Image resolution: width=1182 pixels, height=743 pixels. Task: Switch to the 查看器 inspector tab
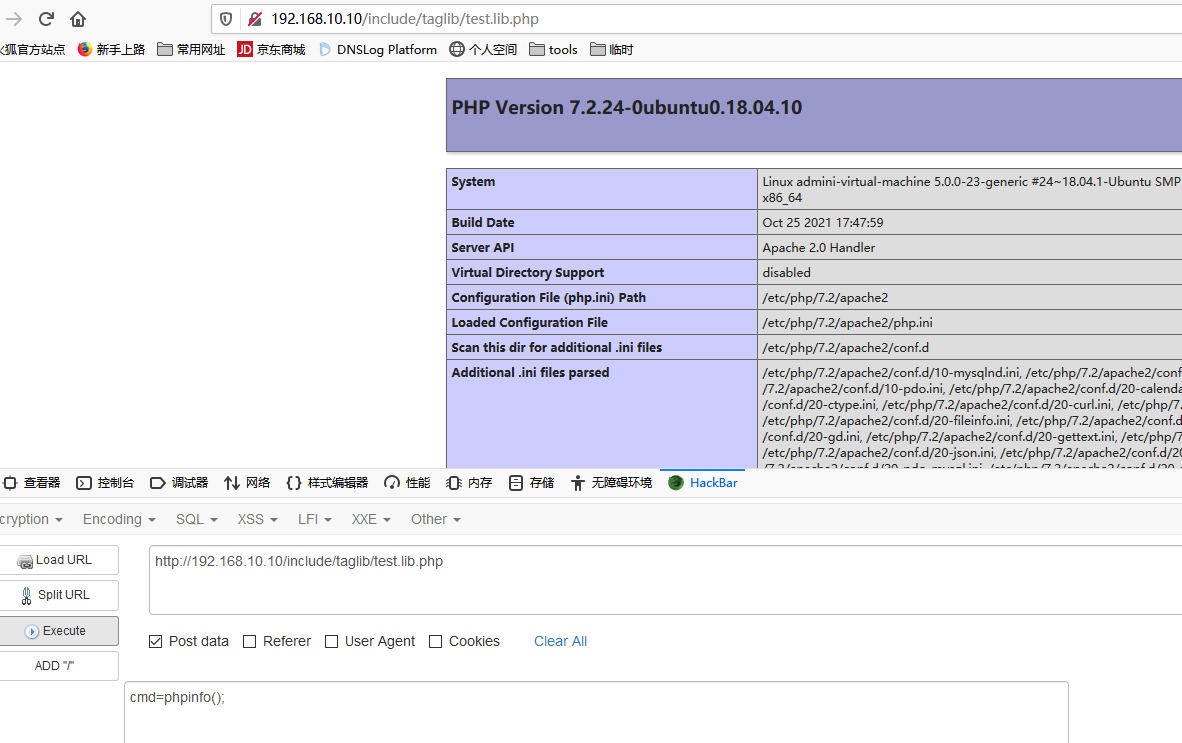(x=32, y=483)
